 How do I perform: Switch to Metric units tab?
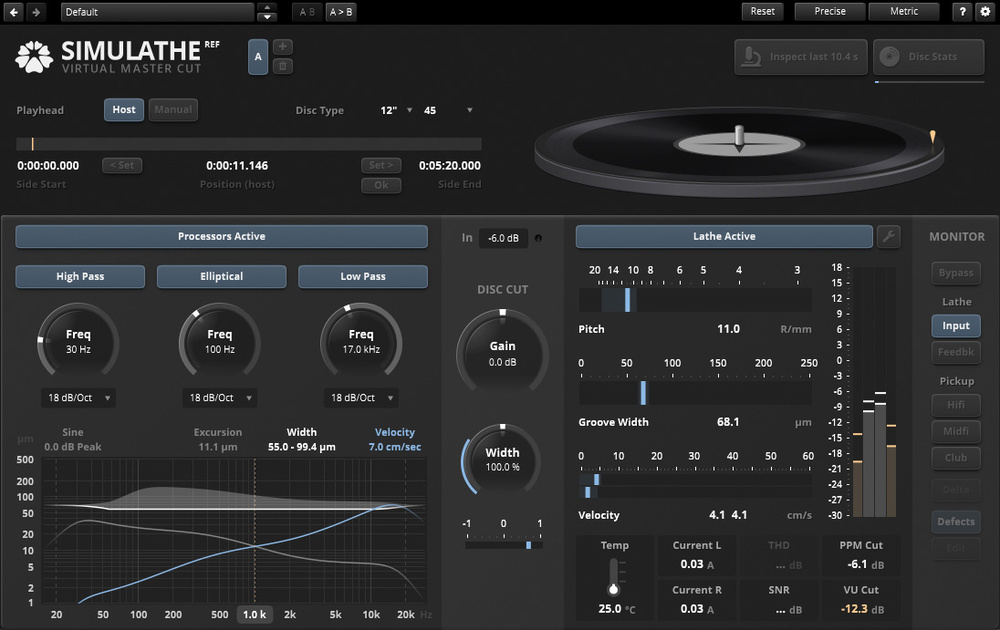(x=906, y=12)
